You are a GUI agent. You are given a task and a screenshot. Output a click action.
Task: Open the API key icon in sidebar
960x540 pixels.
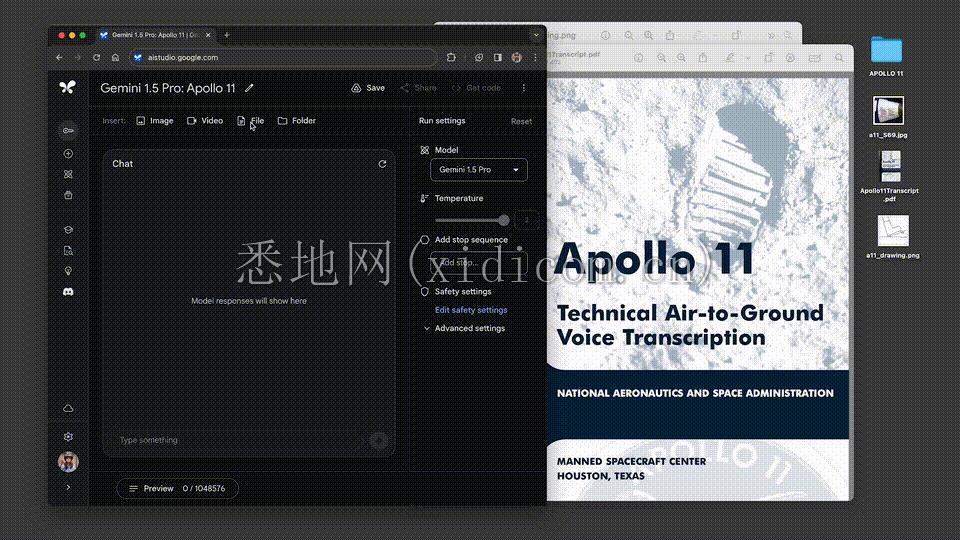pos(68,130)
